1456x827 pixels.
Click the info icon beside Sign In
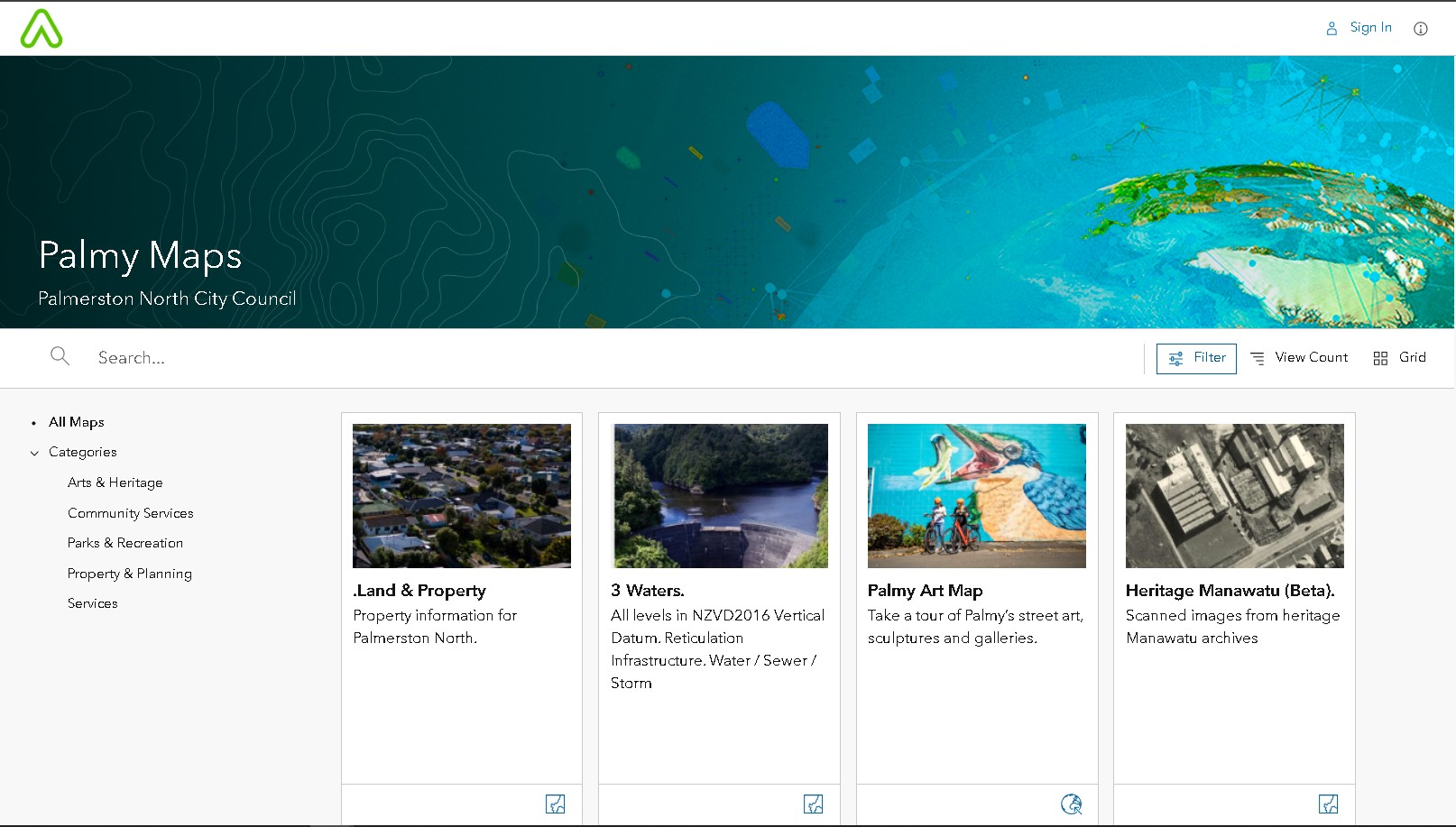click(1421, 29)
